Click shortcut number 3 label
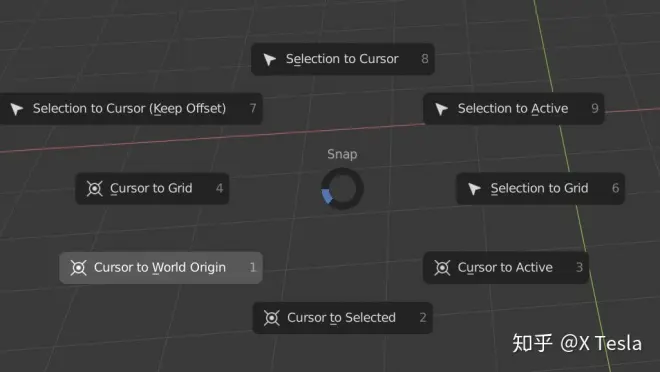 coord(579,267)
